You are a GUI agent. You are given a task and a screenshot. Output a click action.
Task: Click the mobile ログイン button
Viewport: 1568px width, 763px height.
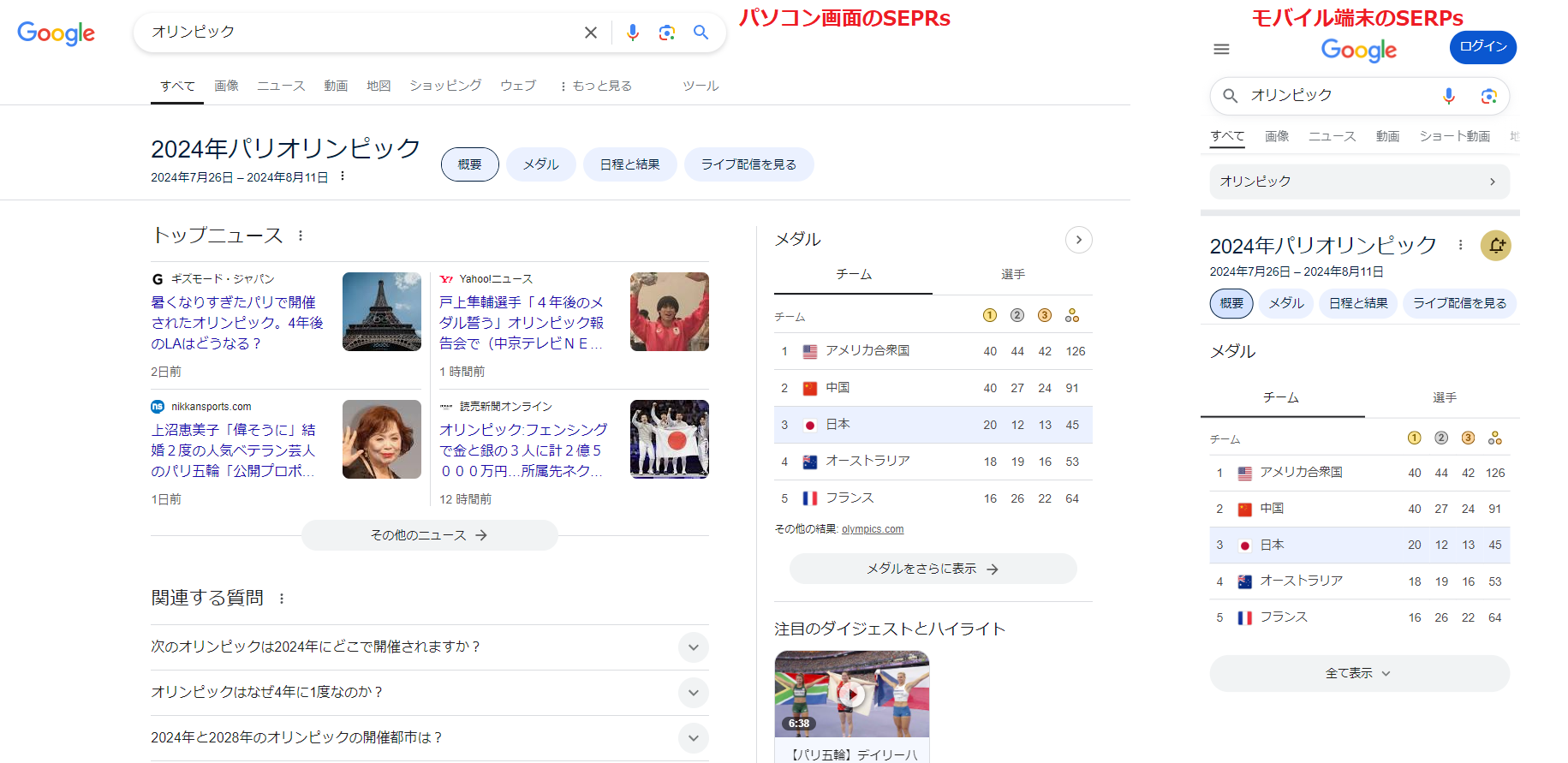point(1483,47)
